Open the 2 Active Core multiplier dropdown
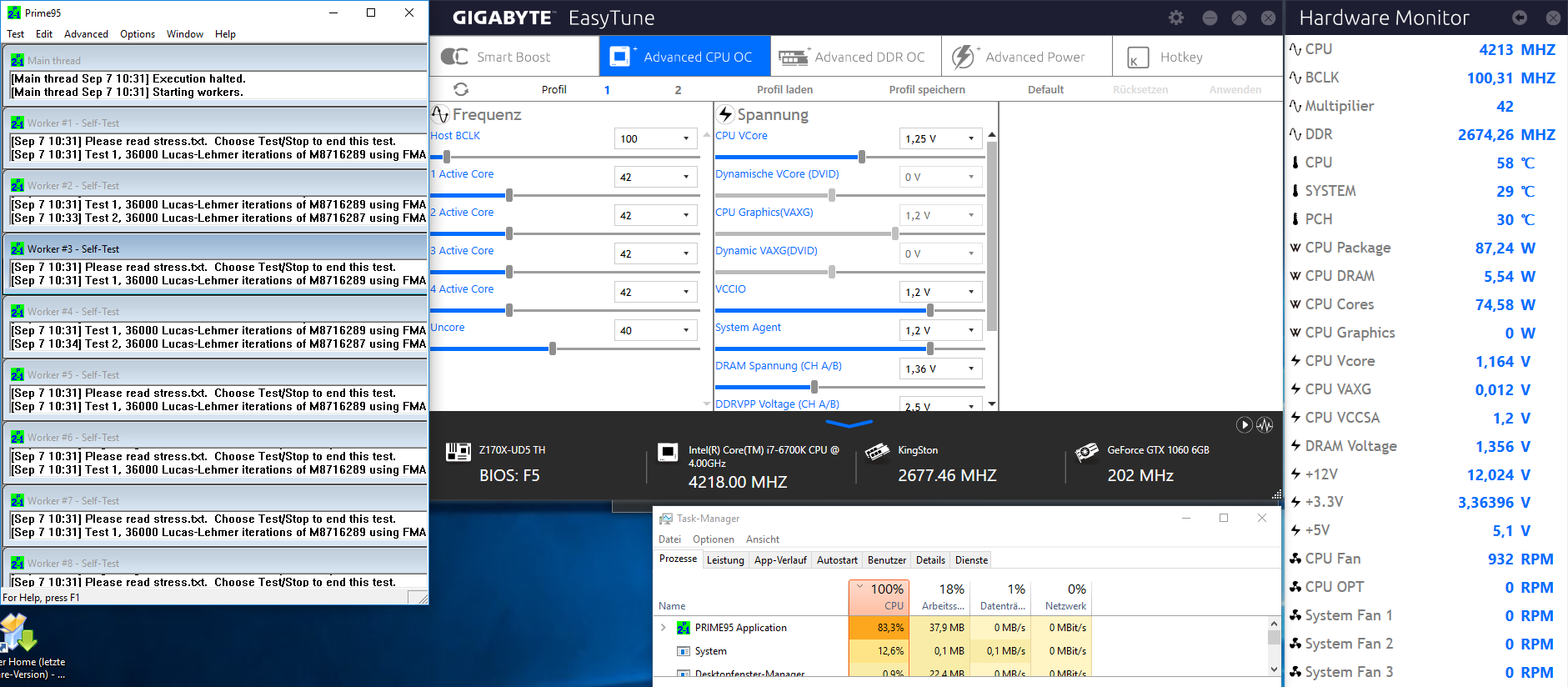Image resolution: width=1568 pixels, height=687 pixels. pyautogui.click(x=686, y=215)
